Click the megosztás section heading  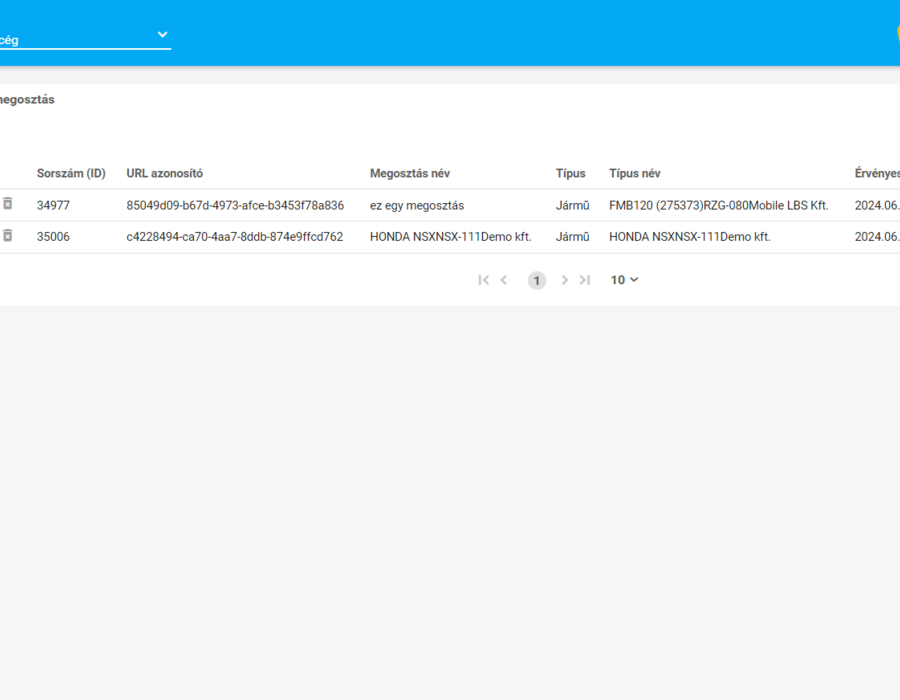point(27,99)
